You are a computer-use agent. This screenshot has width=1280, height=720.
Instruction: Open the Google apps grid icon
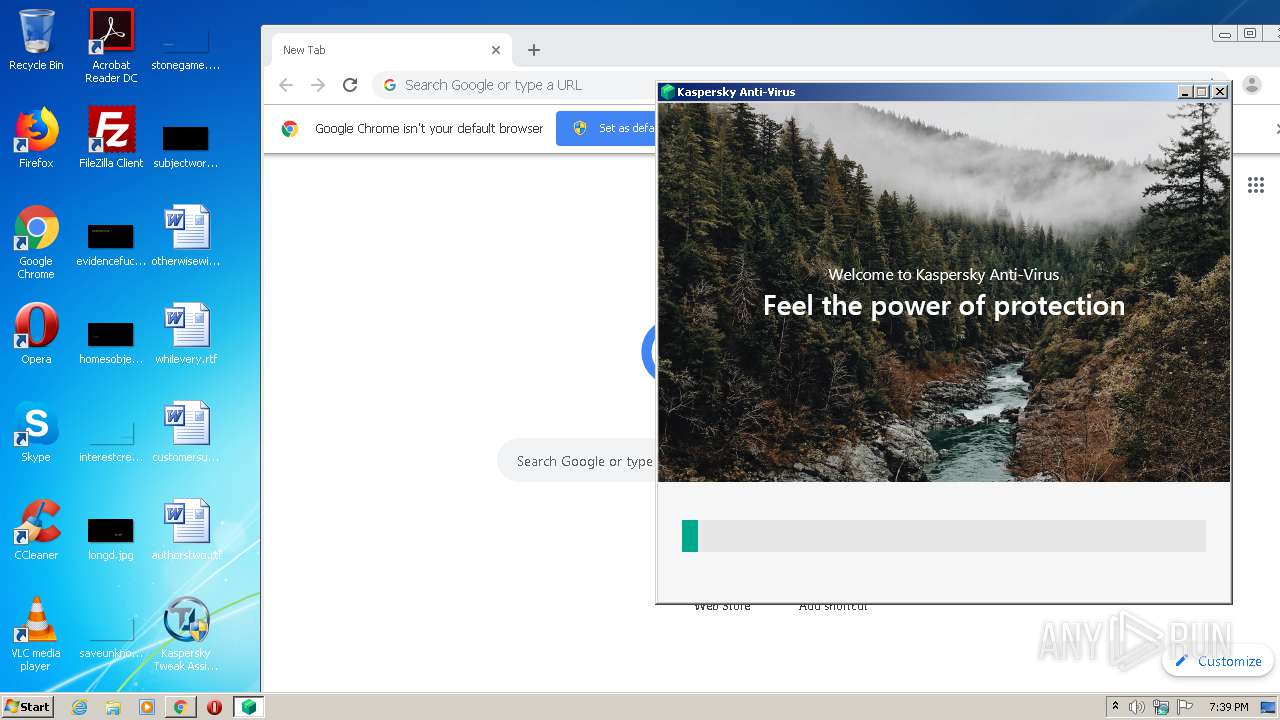[x=1256, y=185]
